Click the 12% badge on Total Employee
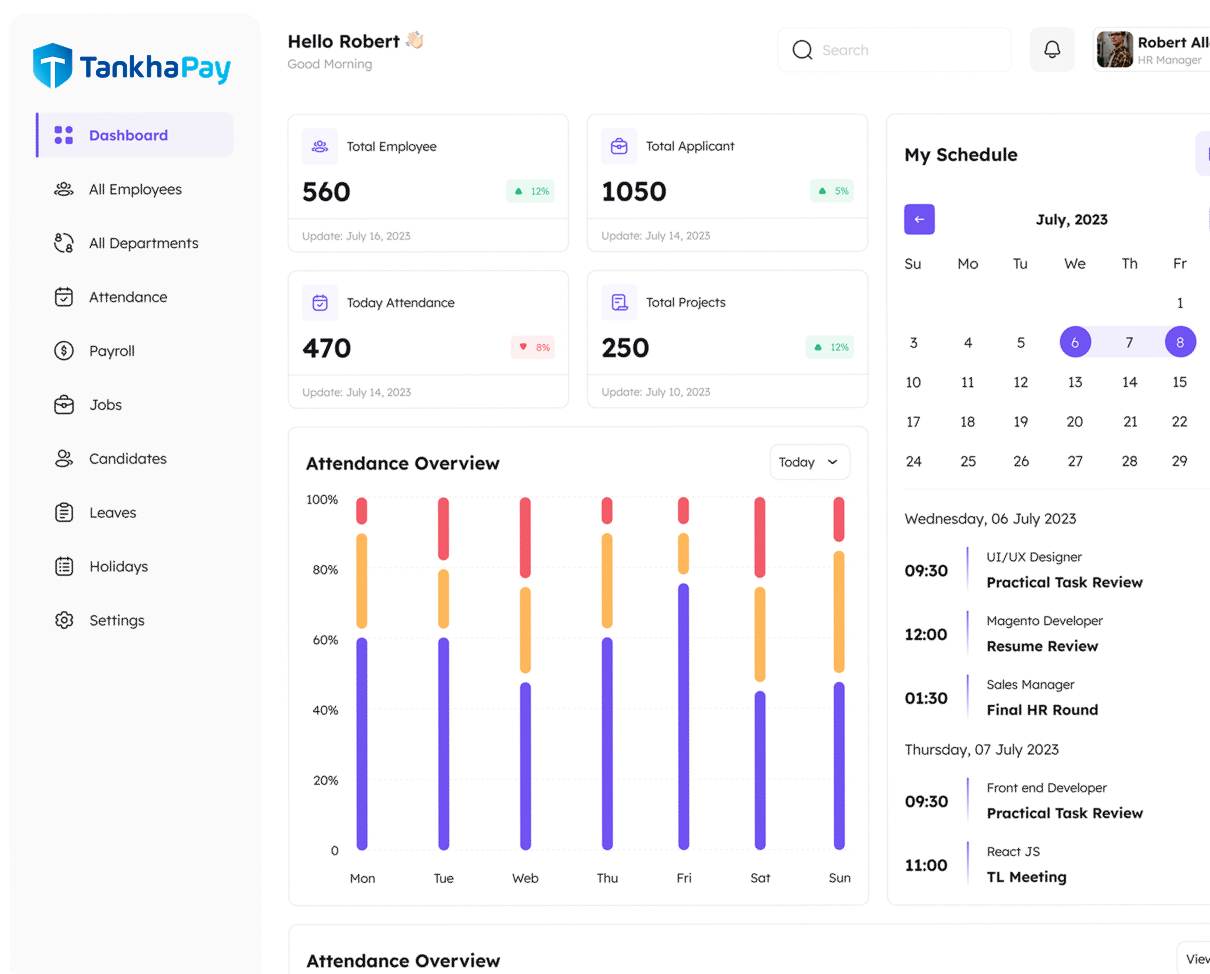 (531, 191)
